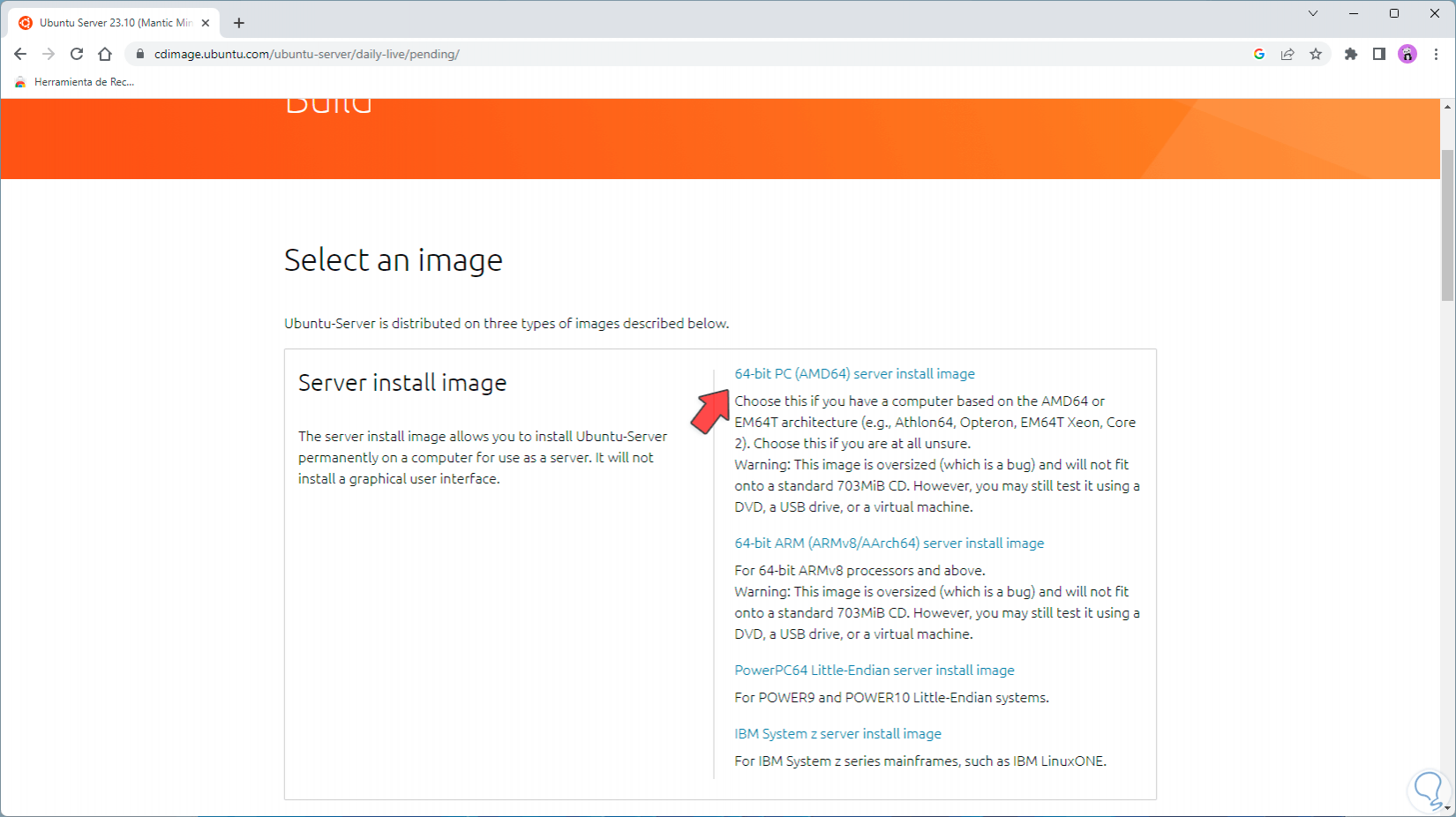Open IBM System z server install image

pos(837,734)
